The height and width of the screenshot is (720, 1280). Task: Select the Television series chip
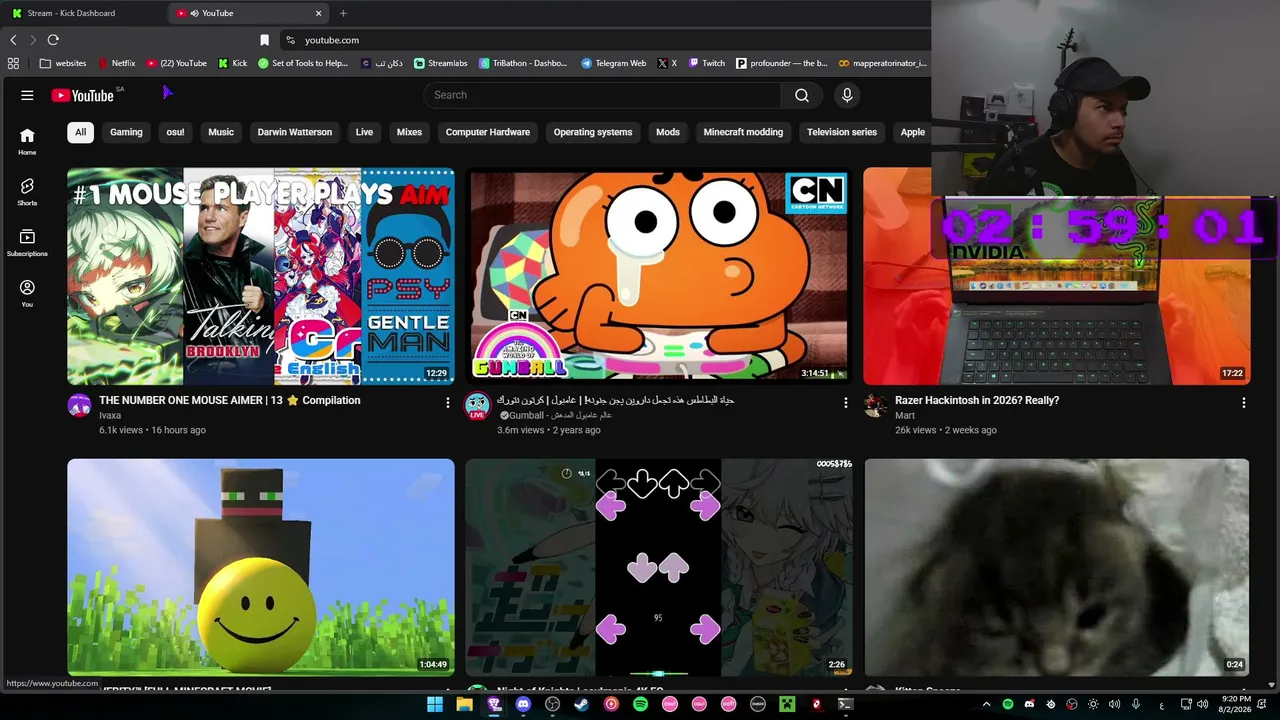pos(842,132)
